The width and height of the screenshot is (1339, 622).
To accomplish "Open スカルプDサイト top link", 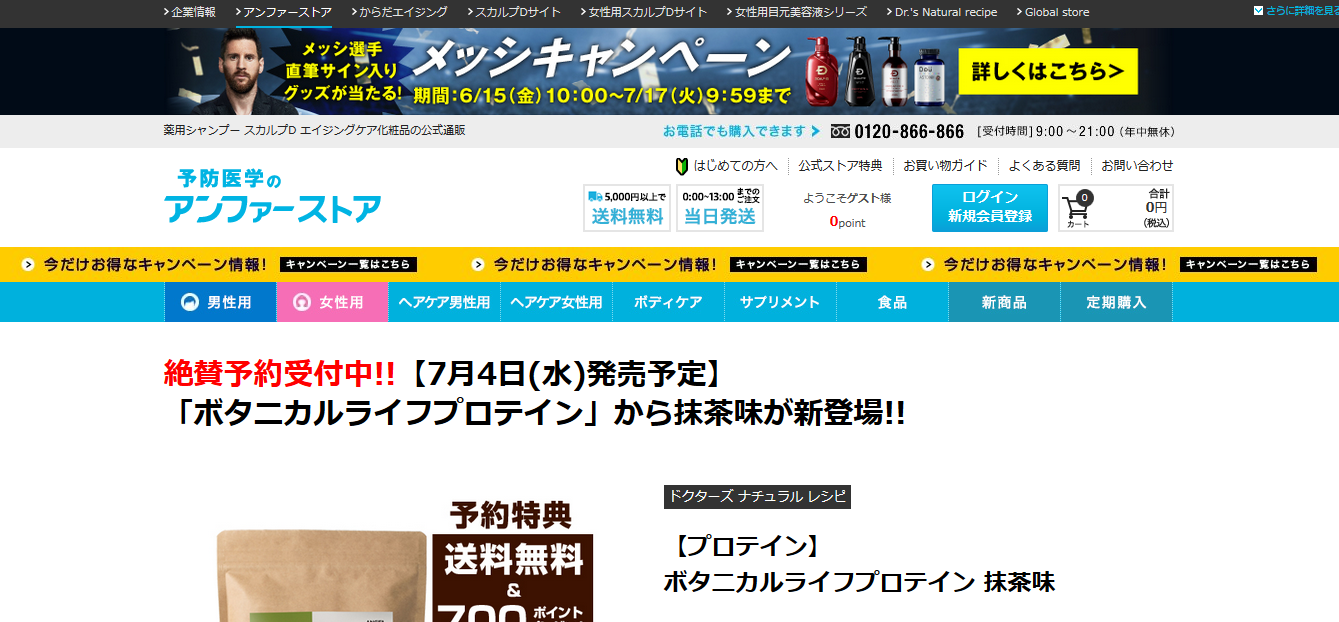I will pos(514,12).
